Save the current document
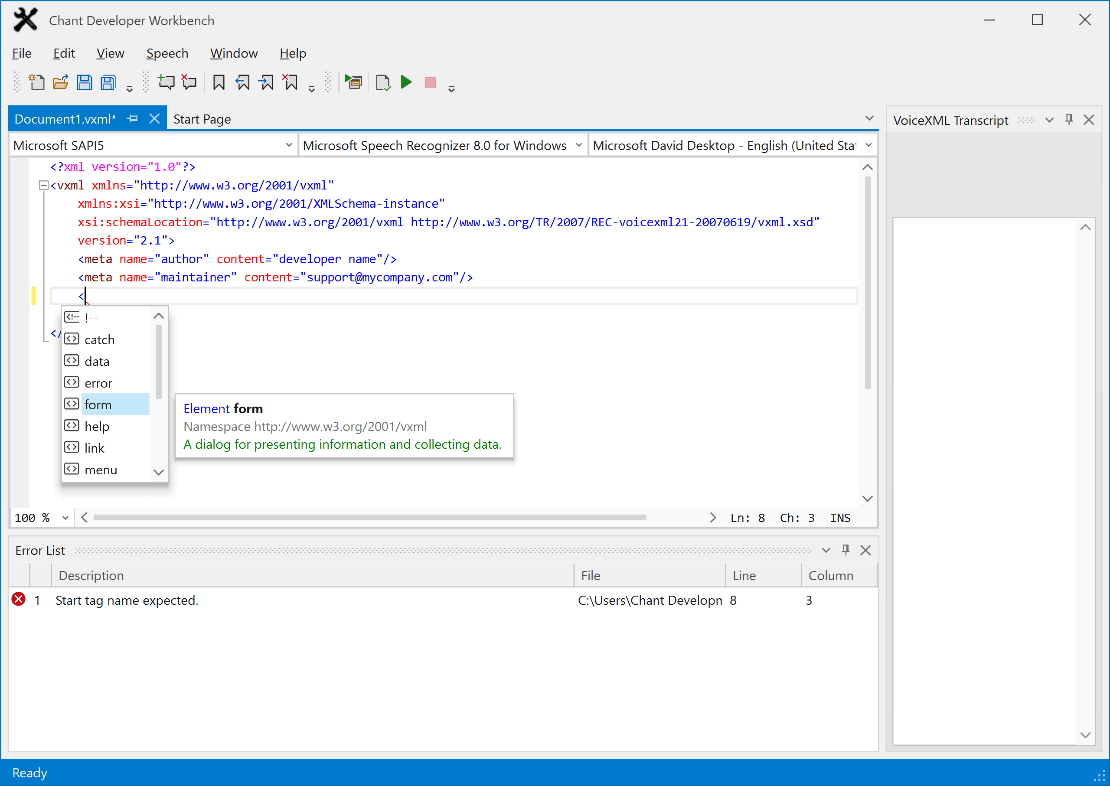This screenshot has width=1110, height=786. click(x=84, y=82)
